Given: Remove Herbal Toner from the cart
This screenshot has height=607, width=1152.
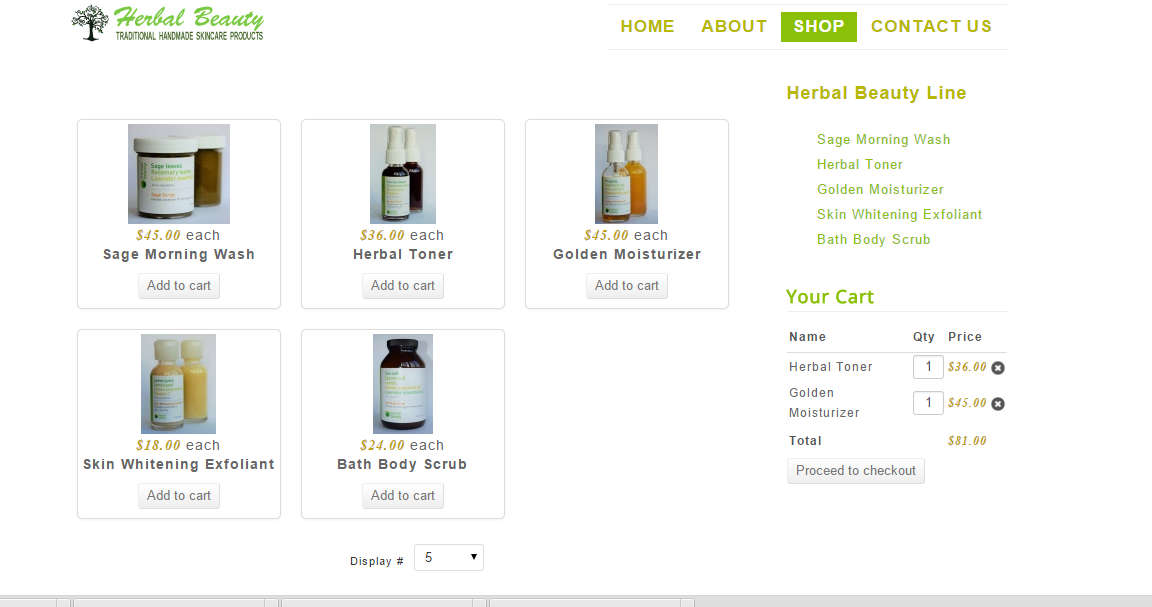Looking at the screenshot, I should coord(998,367).
